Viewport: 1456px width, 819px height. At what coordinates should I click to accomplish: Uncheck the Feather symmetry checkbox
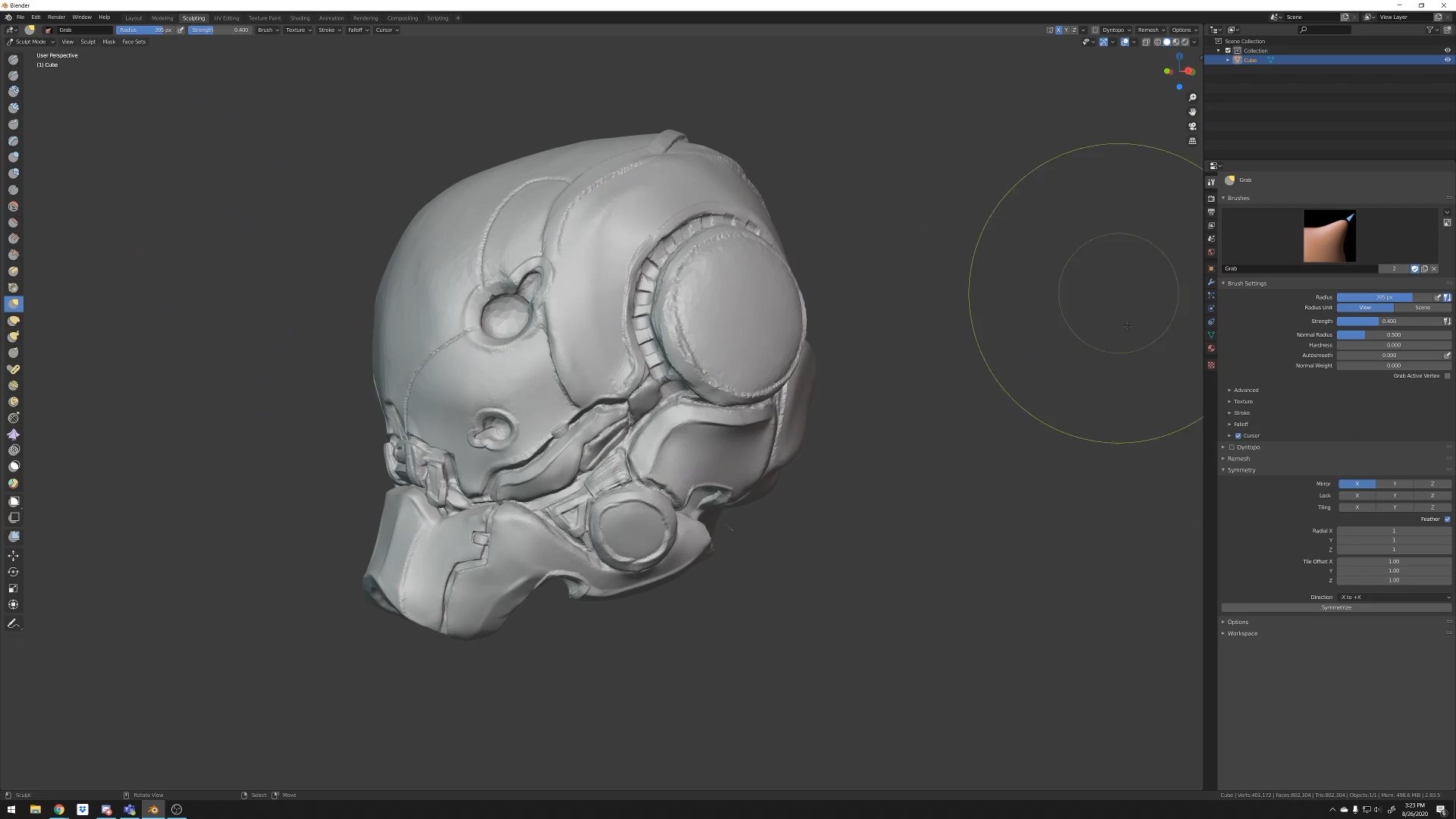click(1447, 519)
